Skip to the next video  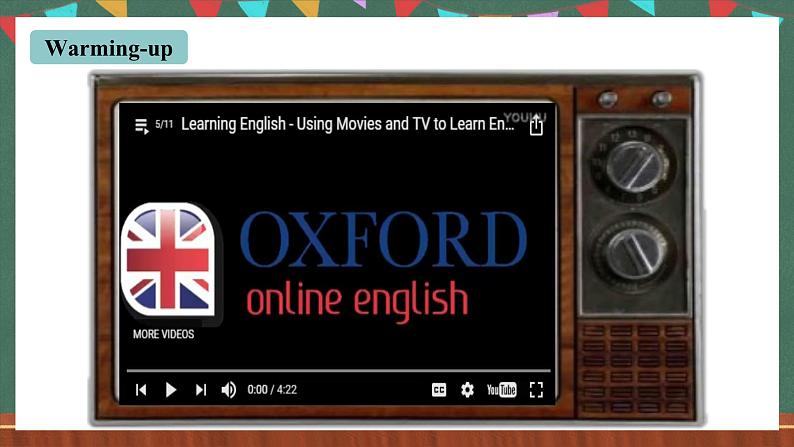pos(201,389)
